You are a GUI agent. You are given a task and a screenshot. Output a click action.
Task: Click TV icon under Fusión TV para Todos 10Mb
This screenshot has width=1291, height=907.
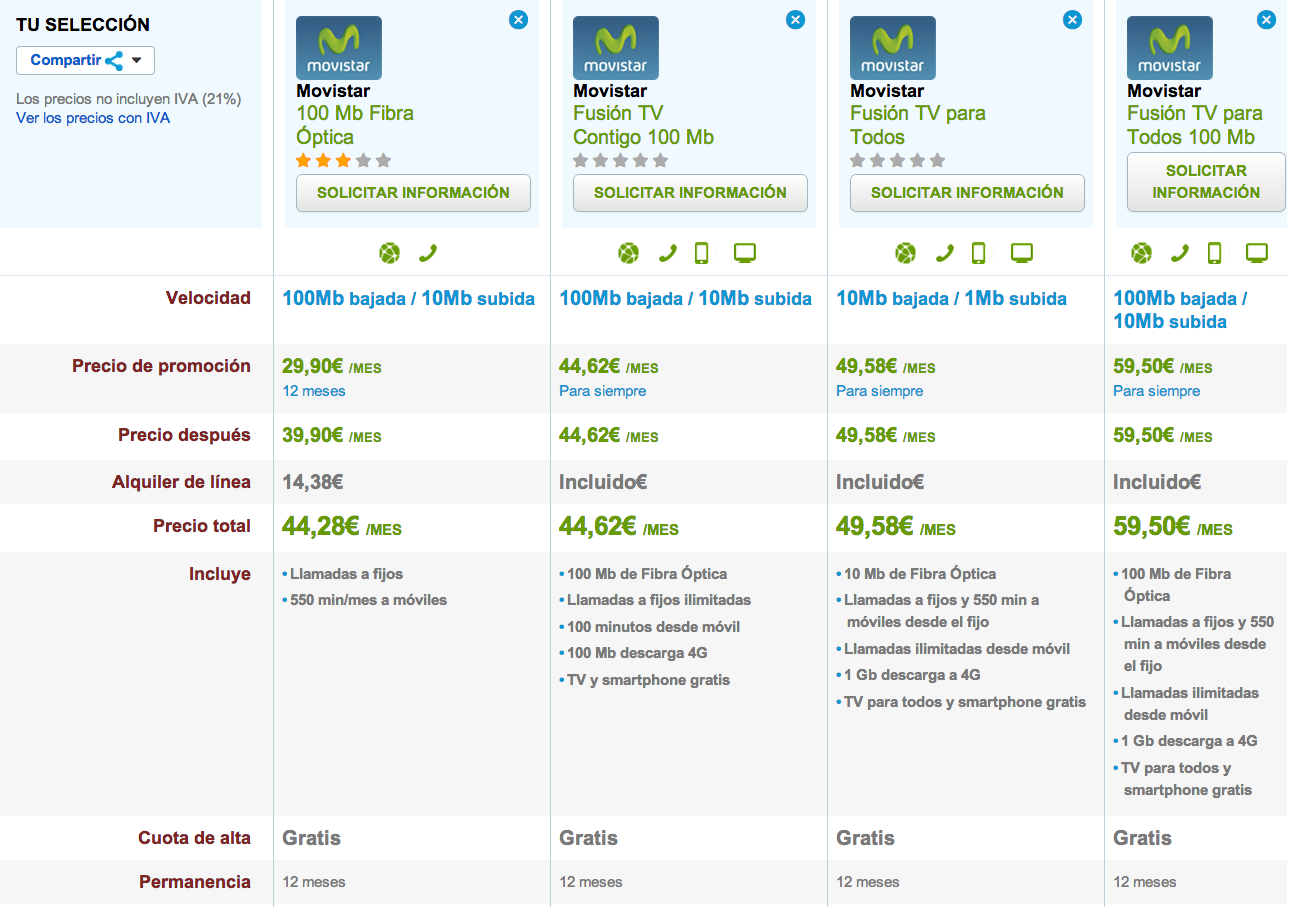(x=1022, y=253)
